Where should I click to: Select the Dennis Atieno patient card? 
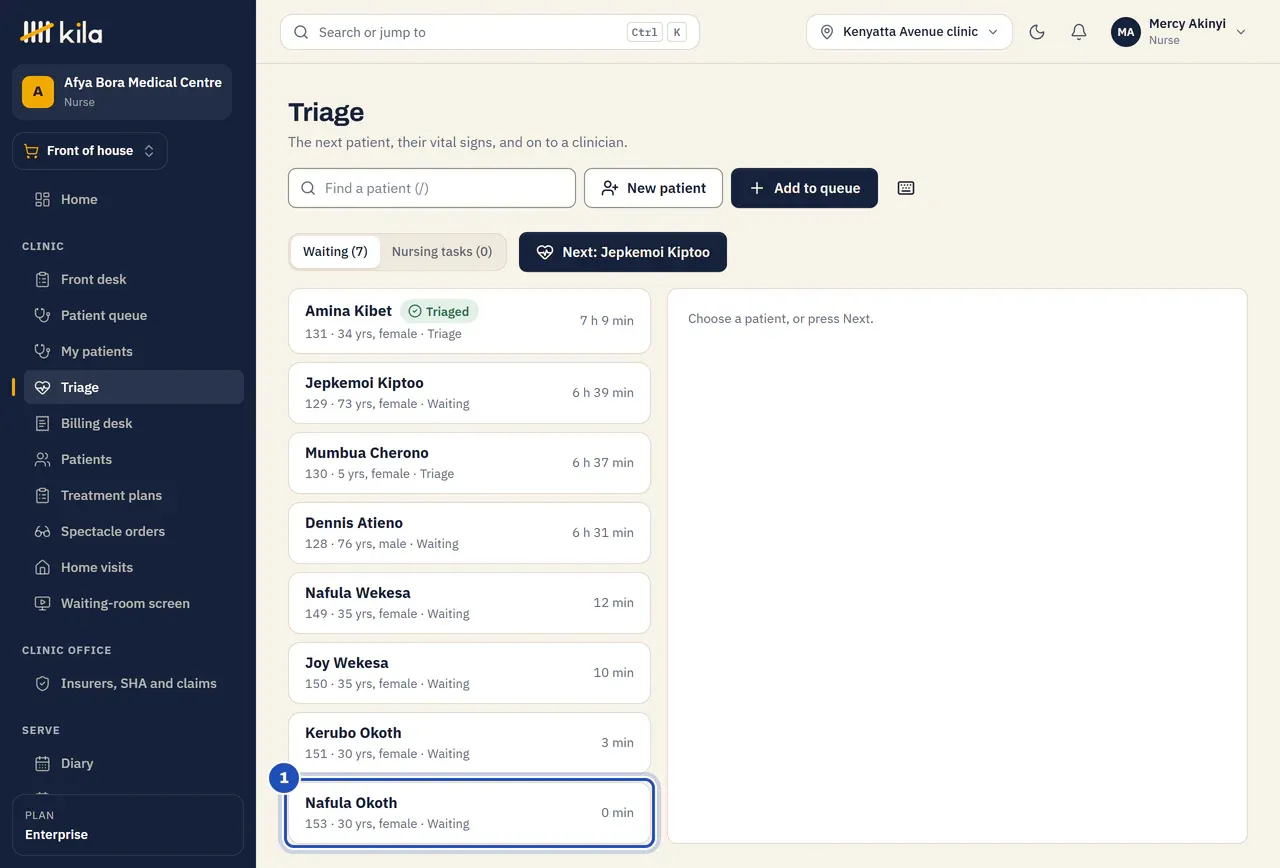(x=469, y=533)
